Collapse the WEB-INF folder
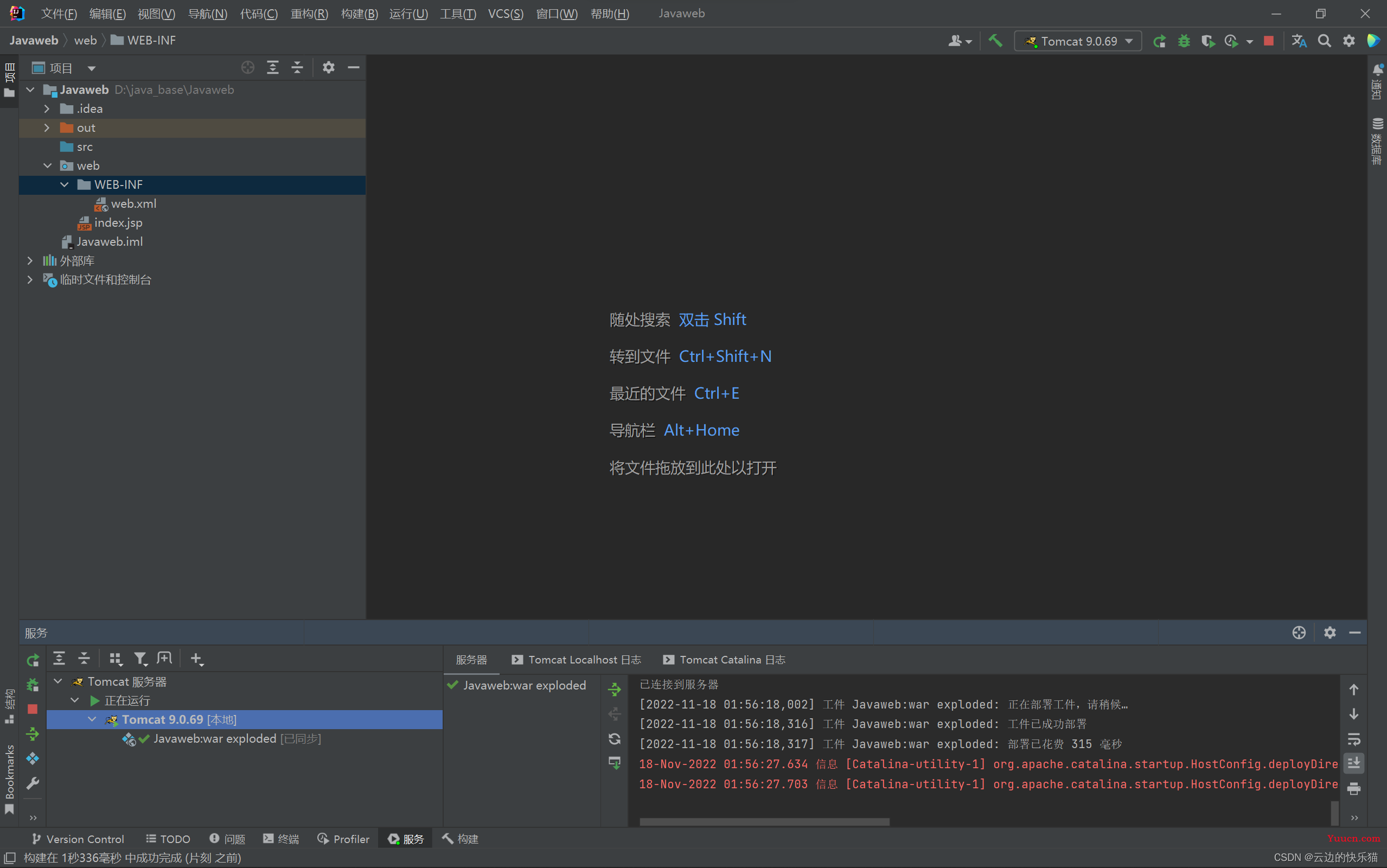 tap(64, 184)
